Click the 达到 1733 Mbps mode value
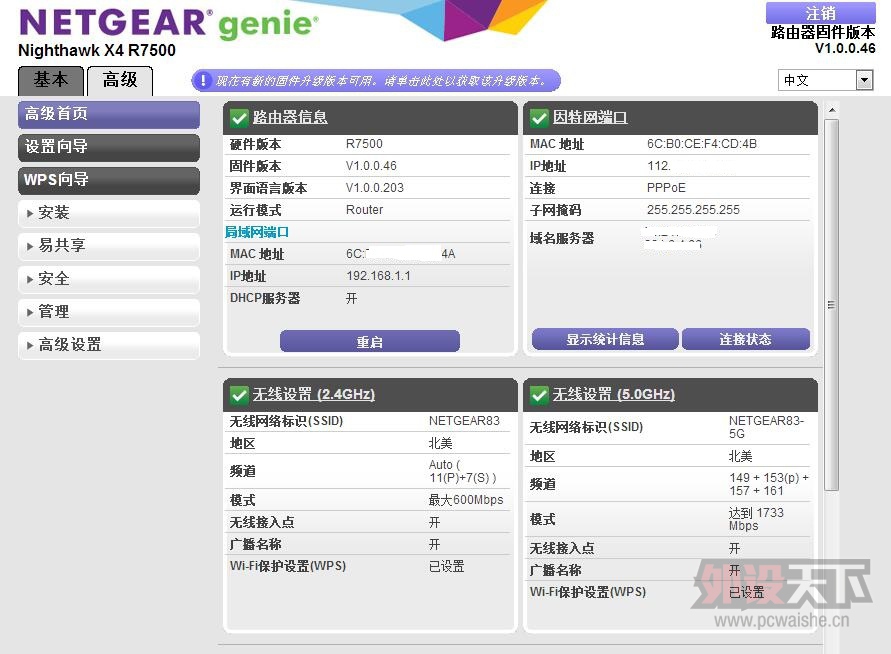Viewport: 891px width, 654px height. (x=756, y=519)
